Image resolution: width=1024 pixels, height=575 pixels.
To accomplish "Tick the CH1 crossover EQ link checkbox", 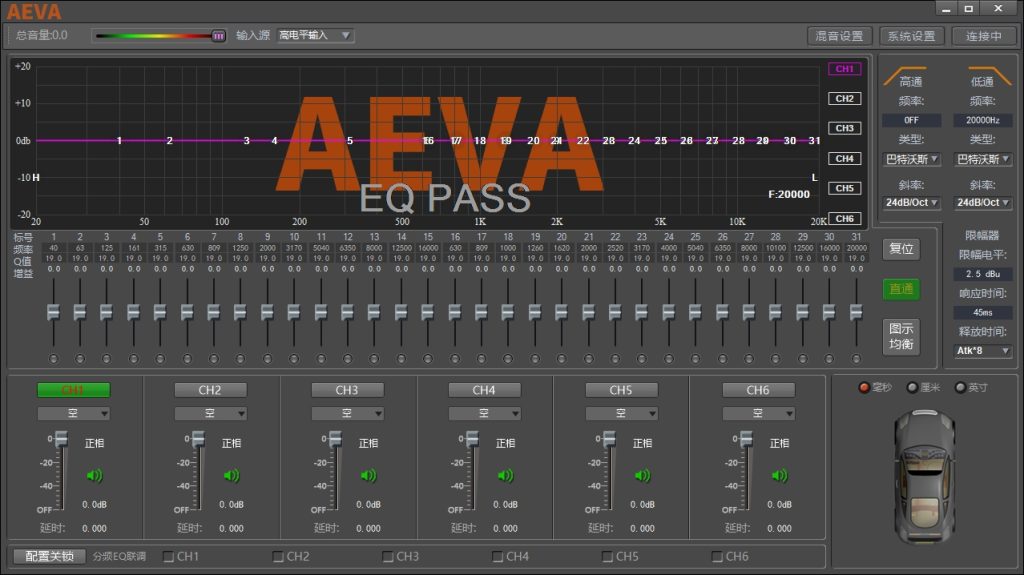I will point(168,557).
